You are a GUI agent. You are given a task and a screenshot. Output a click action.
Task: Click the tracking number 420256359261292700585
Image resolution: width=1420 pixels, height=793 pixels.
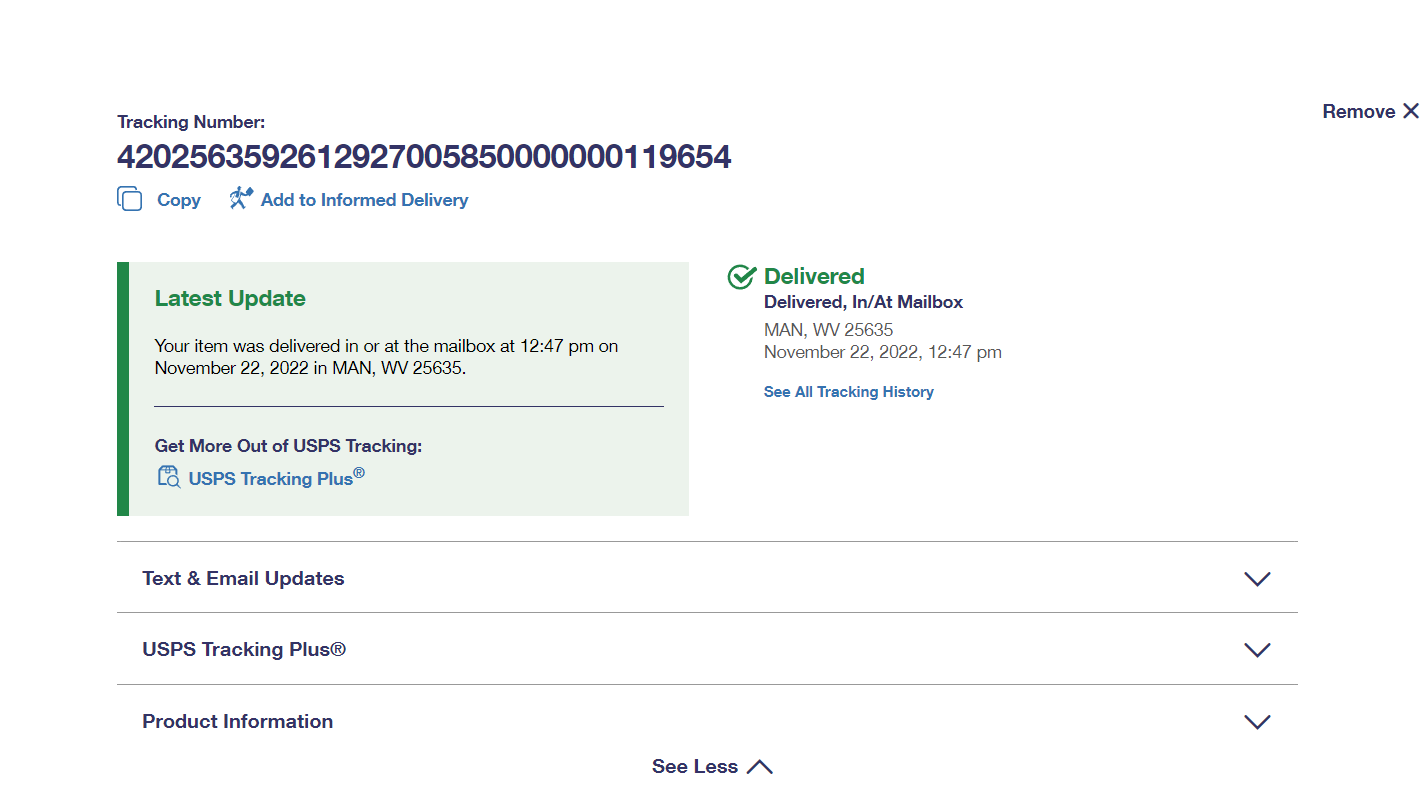[424, 157]
